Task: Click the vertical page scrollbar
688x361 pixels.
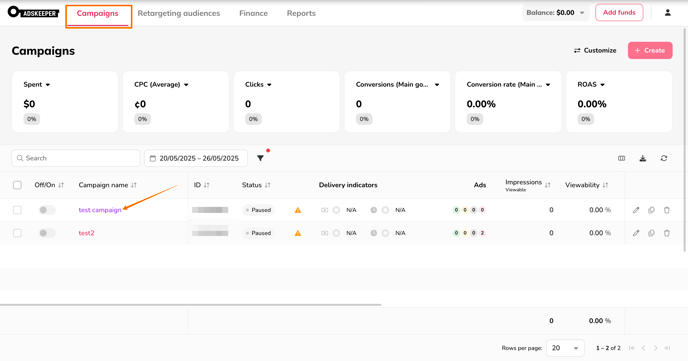Action: tap(685, 140)
